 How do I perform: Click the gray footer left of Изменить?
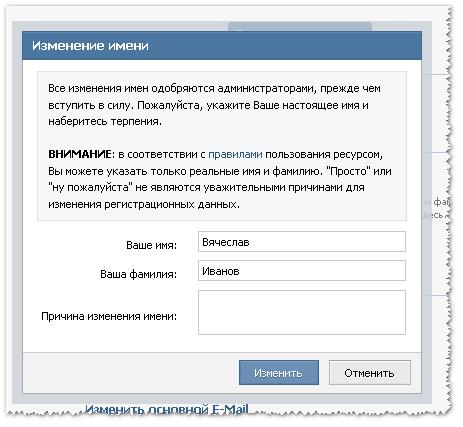coord(130,373)
